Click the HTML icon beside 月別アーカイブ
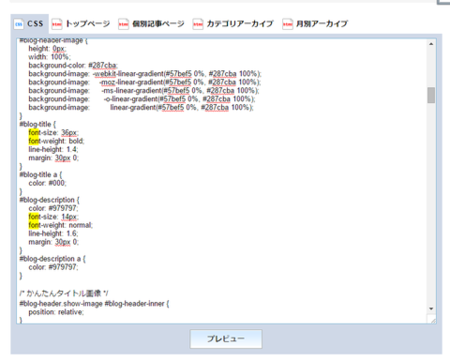Image resolution: width=450 pixels, height=361 pixels. pyautogui.click(x=287, y=24)
